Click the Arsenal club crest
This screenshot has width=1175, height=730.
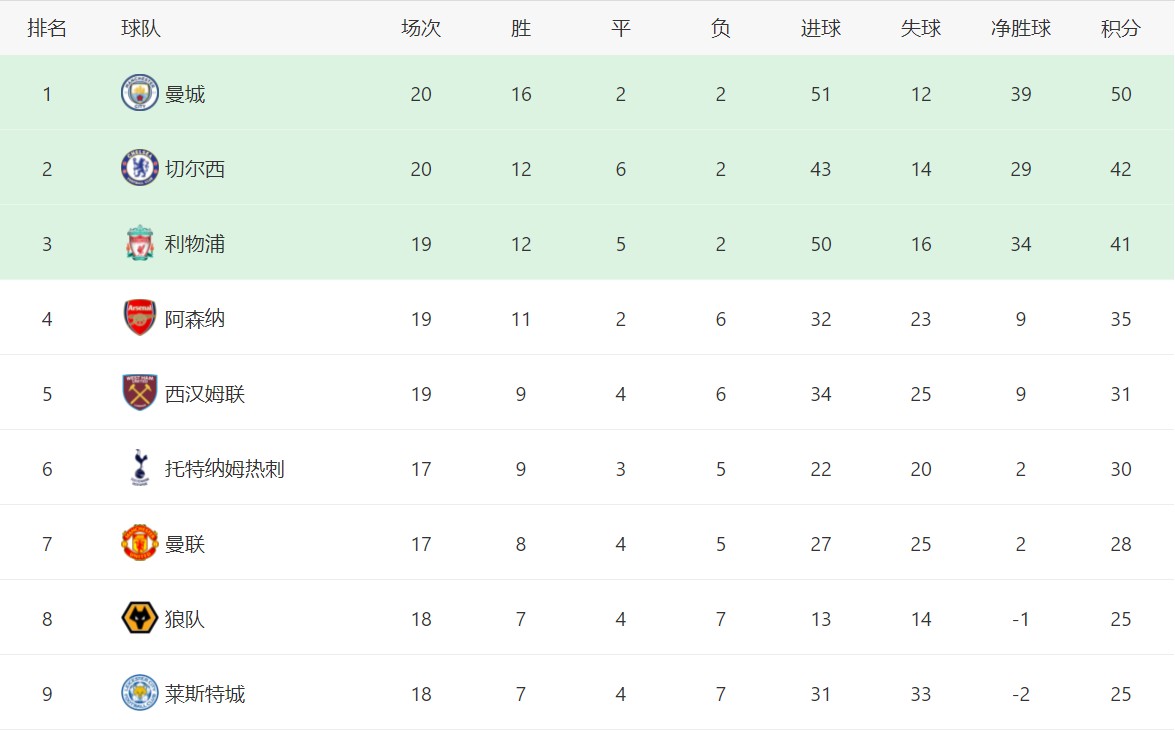pyautogui.click(x=140, y=318)
